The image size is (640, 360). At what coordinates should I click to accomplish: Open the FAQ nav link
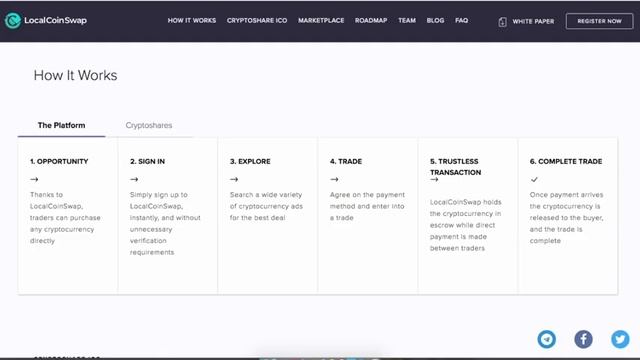point(462,20)
